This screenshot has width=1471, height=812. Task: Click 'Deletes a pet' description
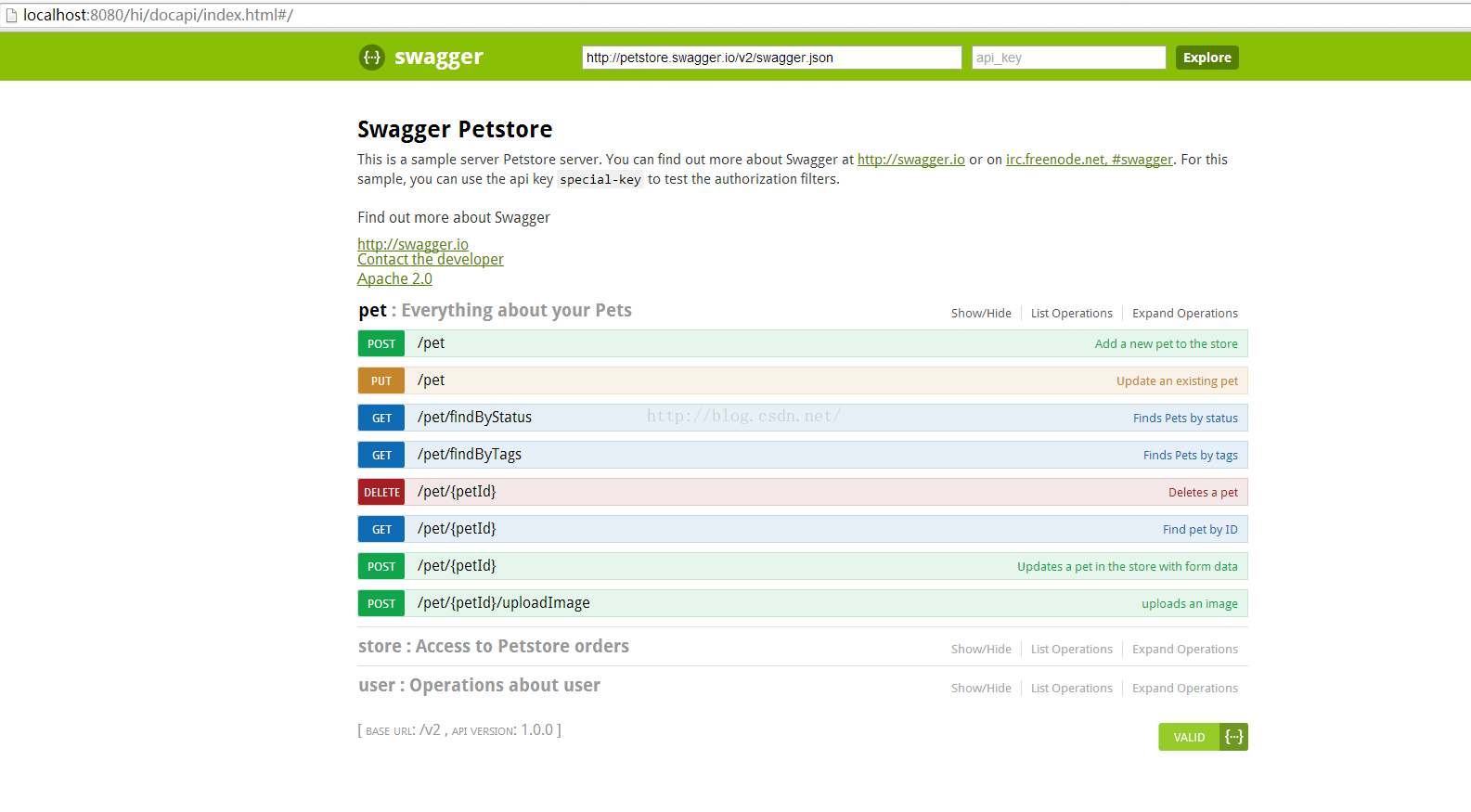pyautogui.click(x=1203, y=492)
